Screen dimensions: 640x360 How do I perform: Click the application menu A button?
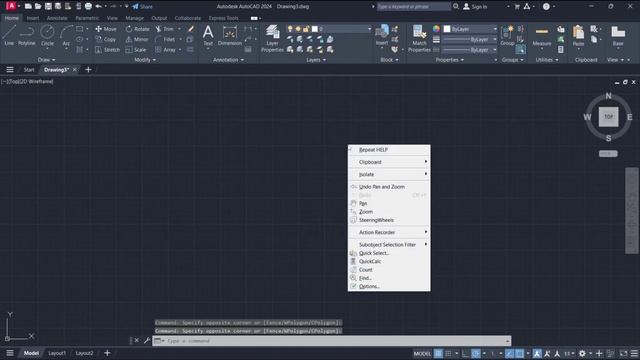click(11, 6)
